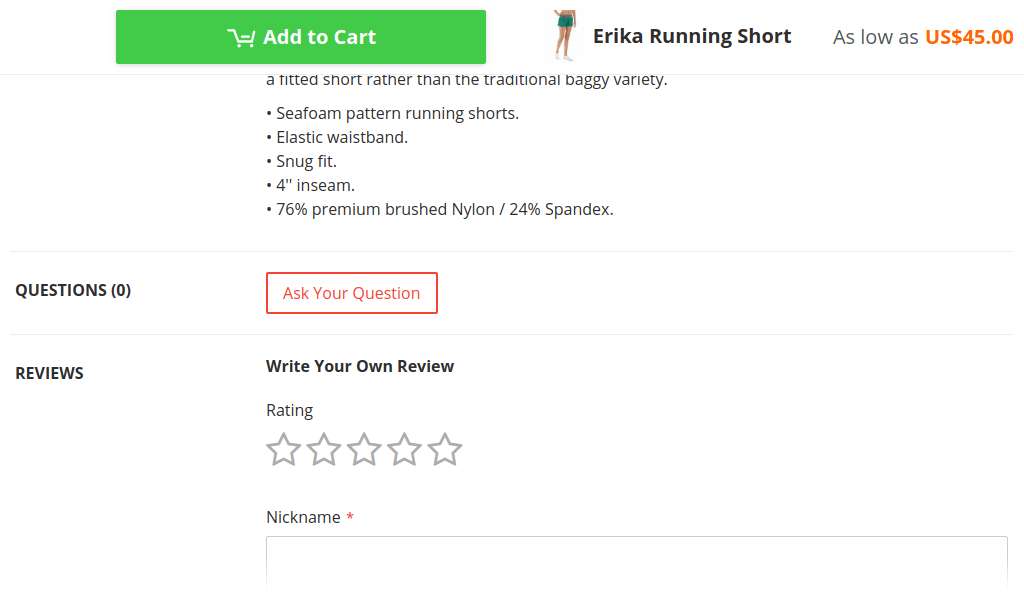This screenshot has width=1024, height=600.
Task: Click the Write Your Own Review heading
Action: [360, 366]
